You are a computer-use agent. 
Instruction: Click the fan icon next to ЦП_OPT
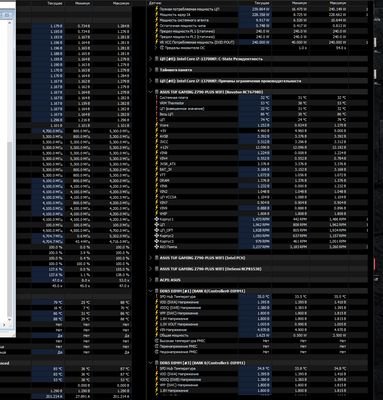point(157,231)
